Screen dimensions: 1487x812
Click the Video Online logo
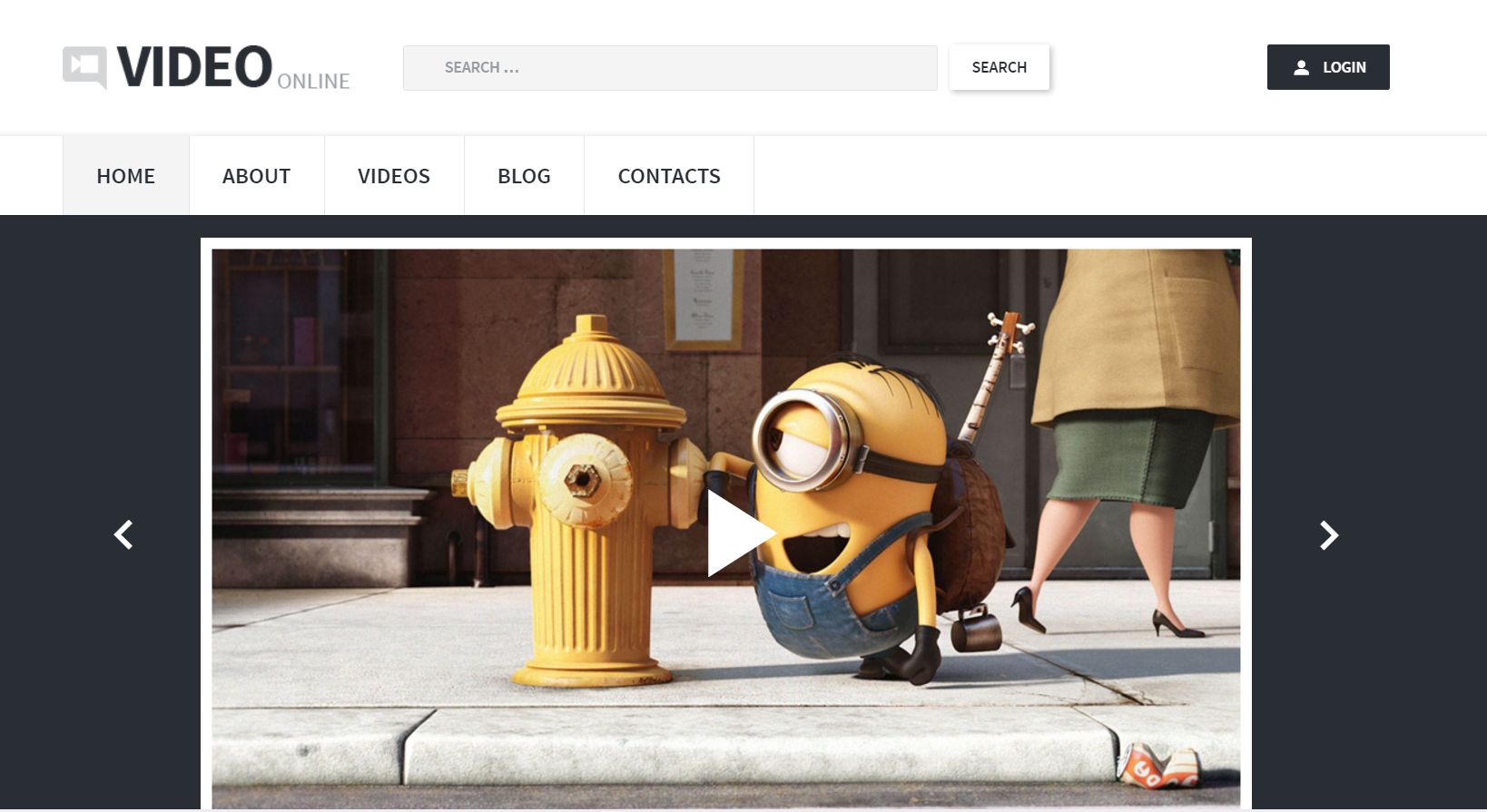click(x=206, y=67)
